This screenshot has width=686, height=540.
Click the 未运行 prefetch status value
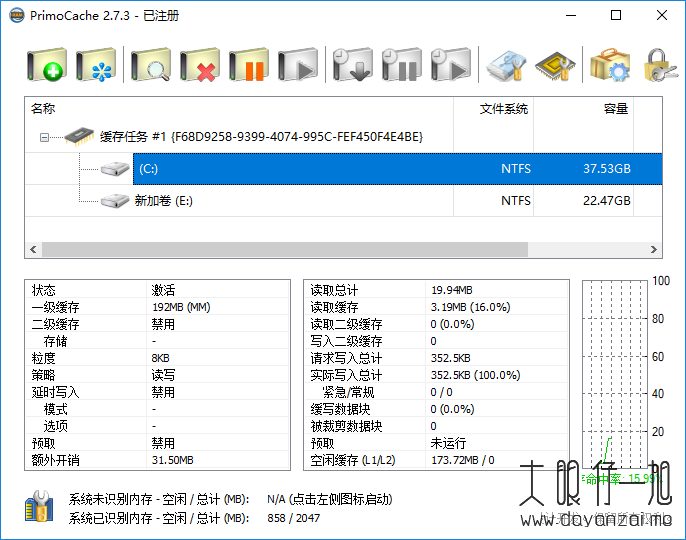click(448, 443)
